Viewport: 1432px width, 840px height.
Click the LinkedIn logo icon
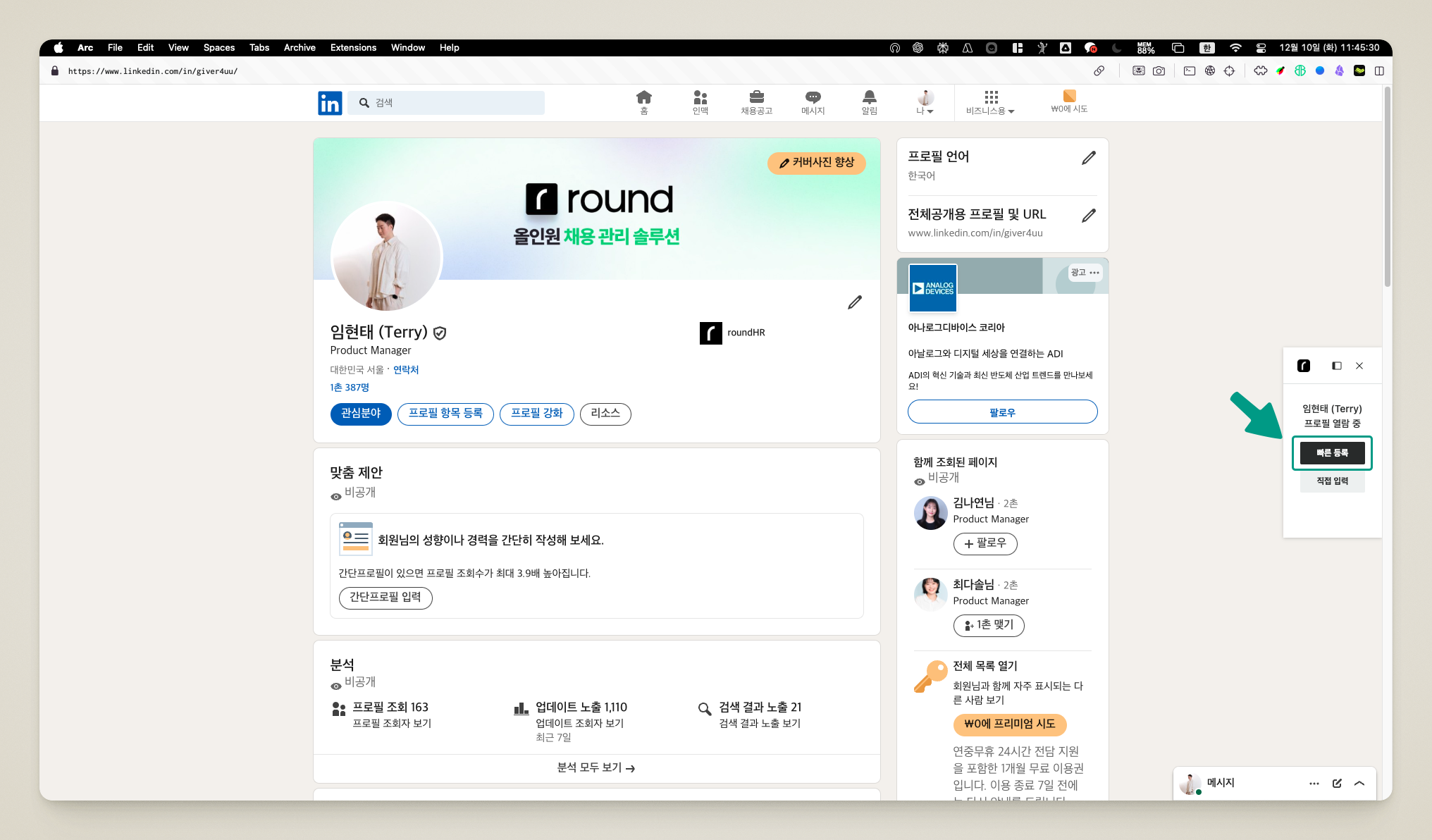pyautogui.click(x=330, y=103)
